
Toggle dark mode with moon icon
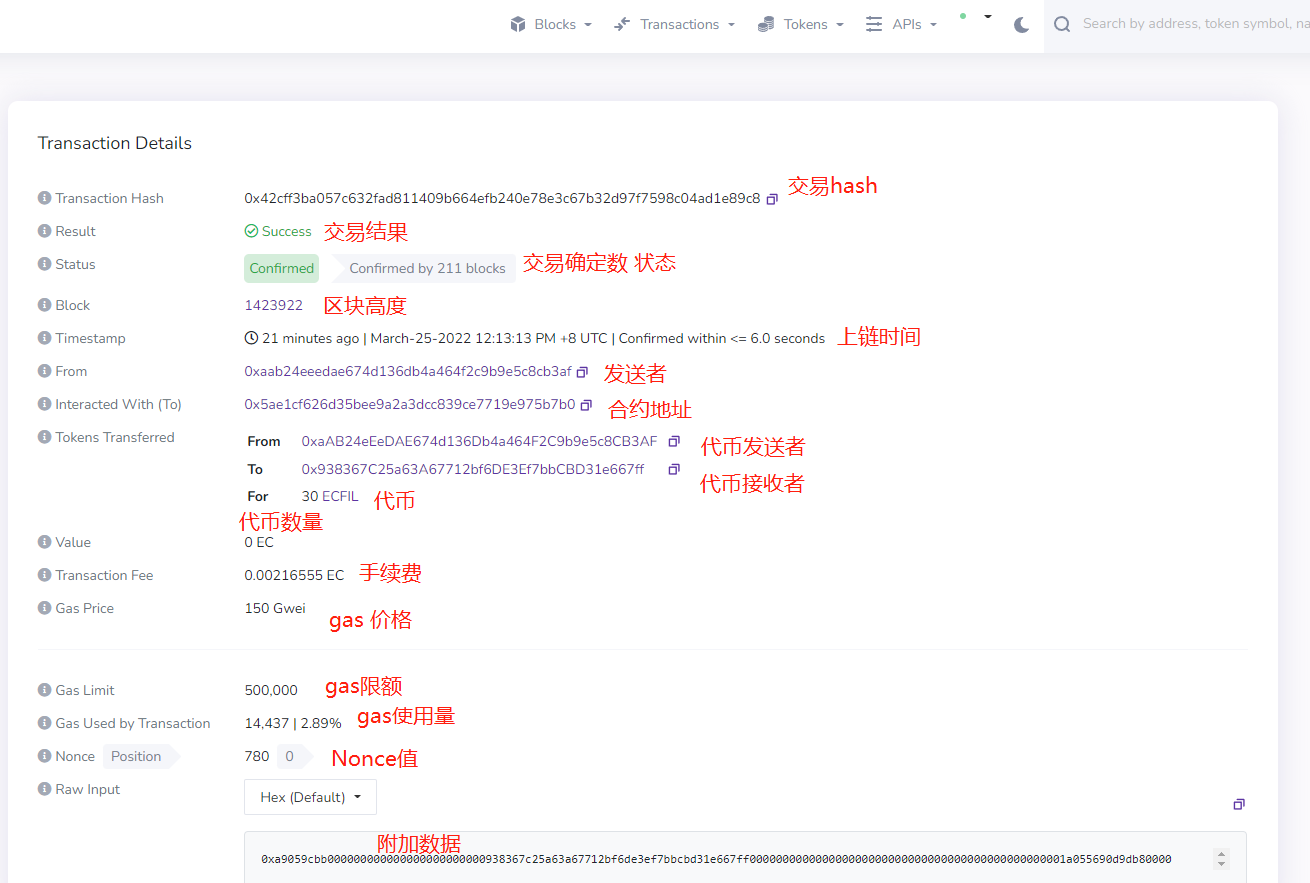coord(1021,25)
